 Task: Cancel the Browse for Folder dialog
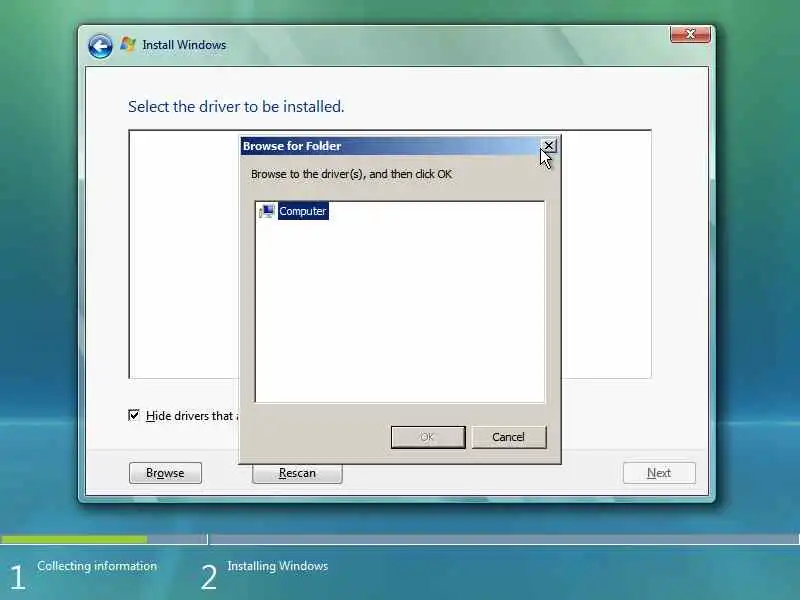pos(508,437)
